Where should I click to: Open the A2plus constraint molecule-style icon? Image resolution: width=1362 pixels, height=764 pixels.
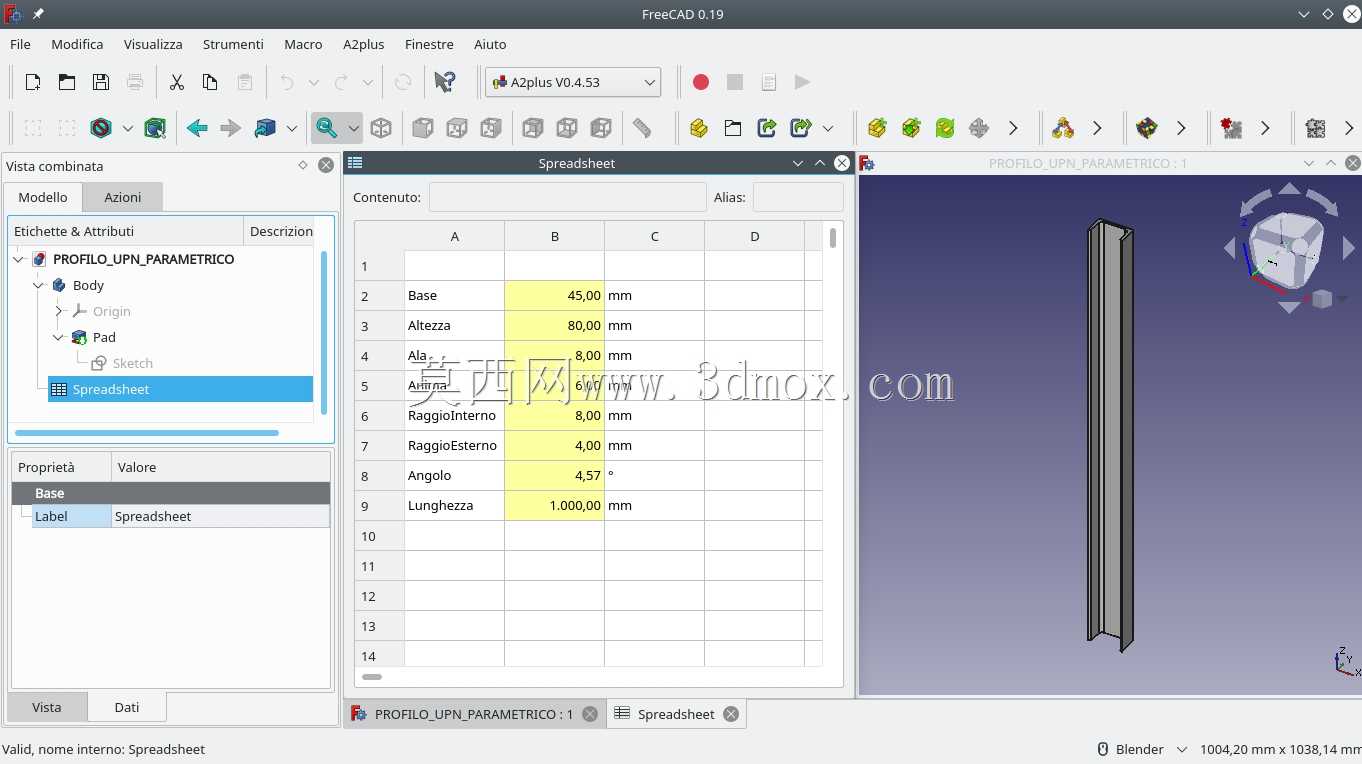1063,128
